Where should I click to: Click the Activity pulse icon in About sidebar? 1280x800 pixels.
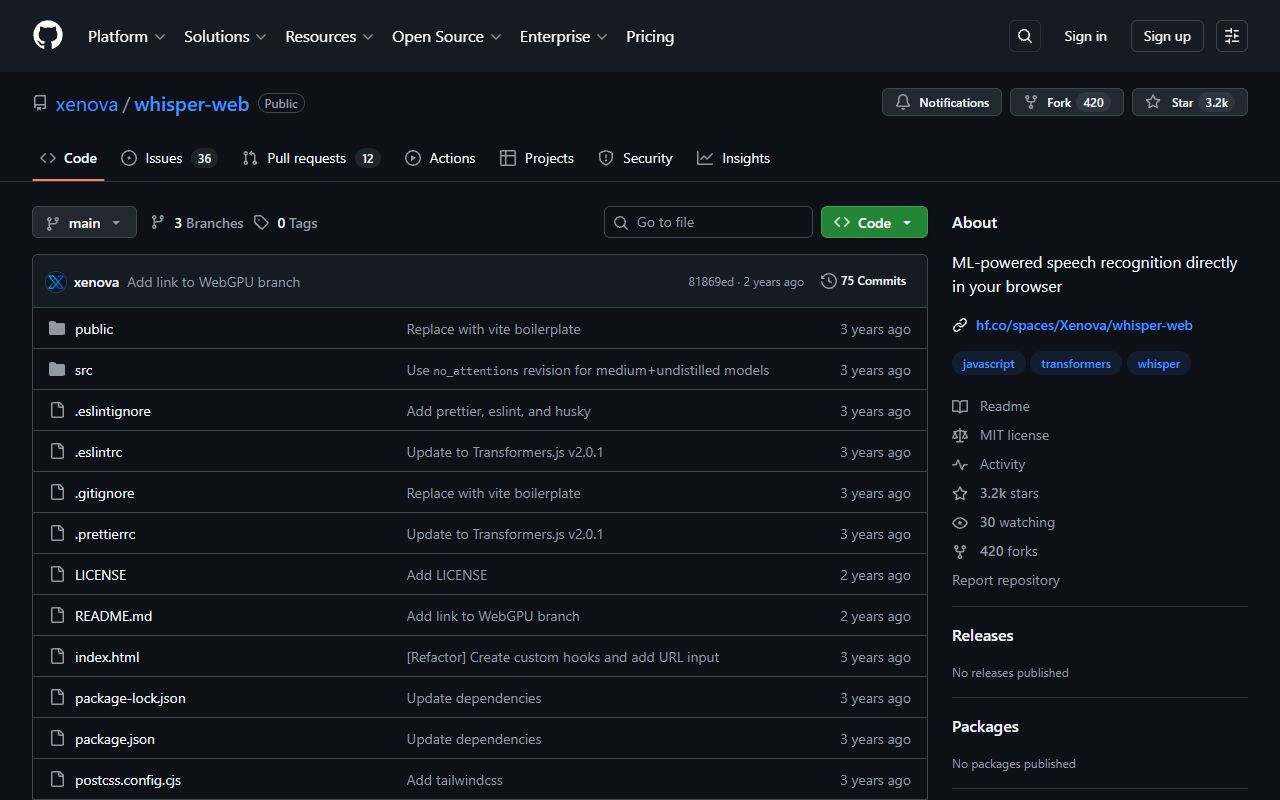click(x=960, y=464)
